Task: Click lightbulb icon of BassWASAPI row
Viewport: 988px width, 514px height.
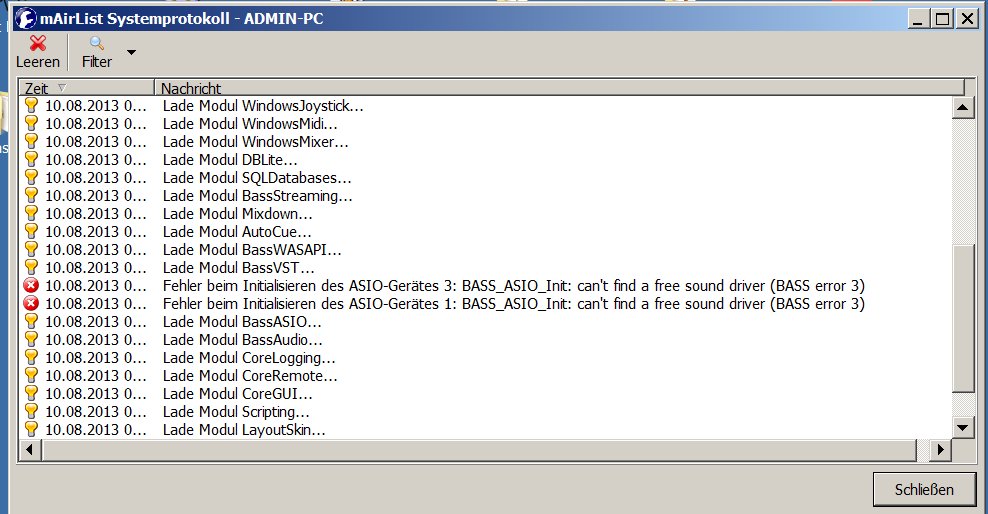Action: 31,249
